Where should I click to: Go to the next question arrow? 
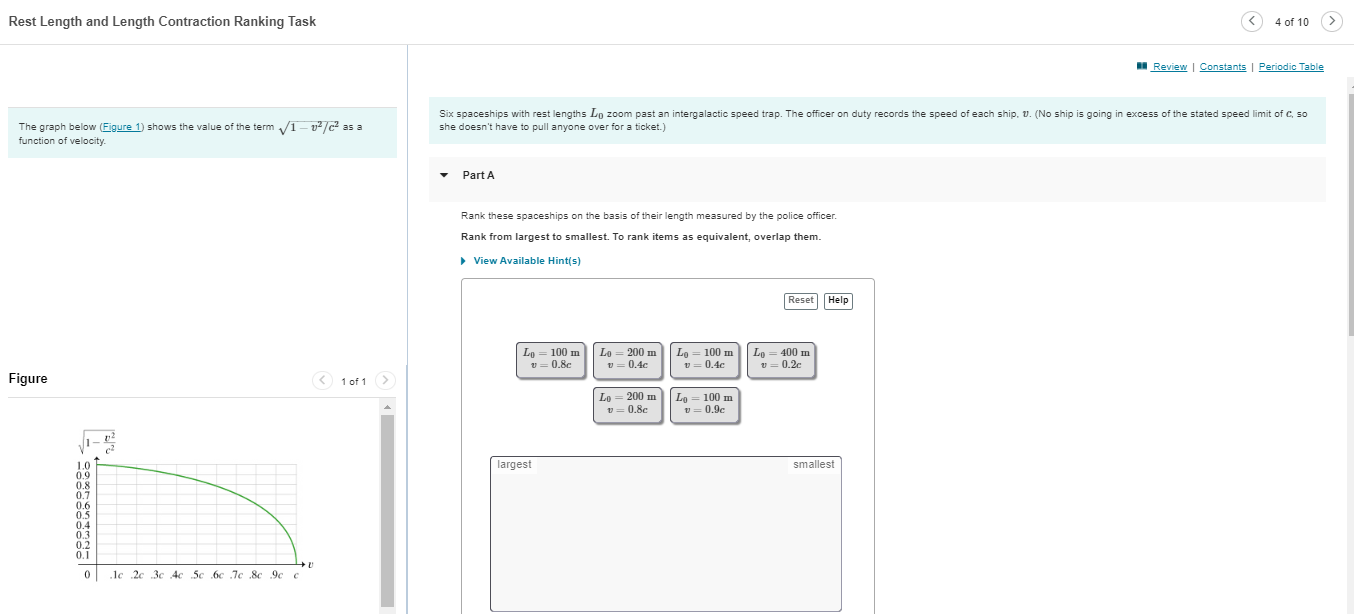tap(1331, 21)
